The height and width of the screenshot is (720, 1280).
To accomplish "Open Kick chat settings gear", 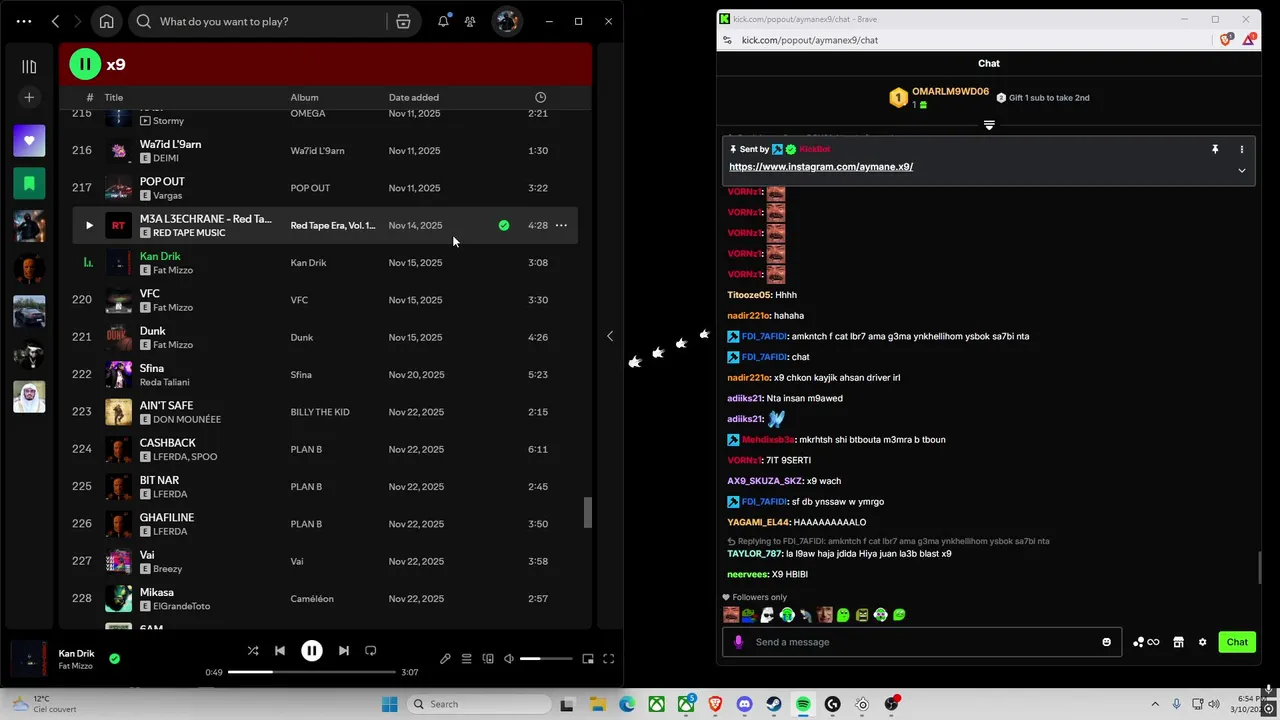I will click(1203, 642).
